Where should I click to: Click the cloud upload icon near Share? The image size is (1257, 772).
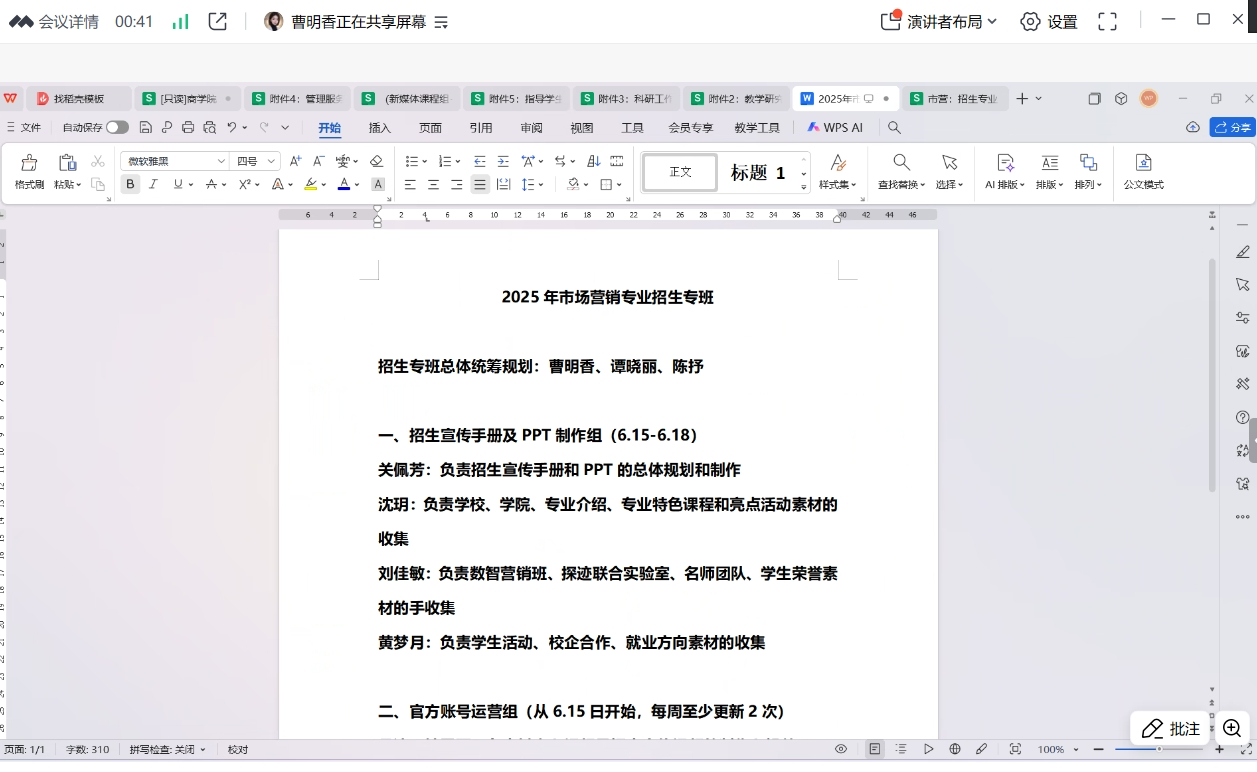(1192, 128)
